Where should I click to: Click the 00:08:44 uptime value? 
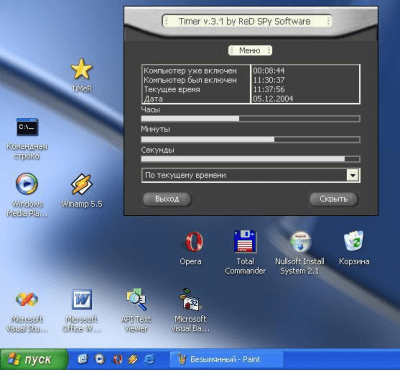[x=269, y=71]
